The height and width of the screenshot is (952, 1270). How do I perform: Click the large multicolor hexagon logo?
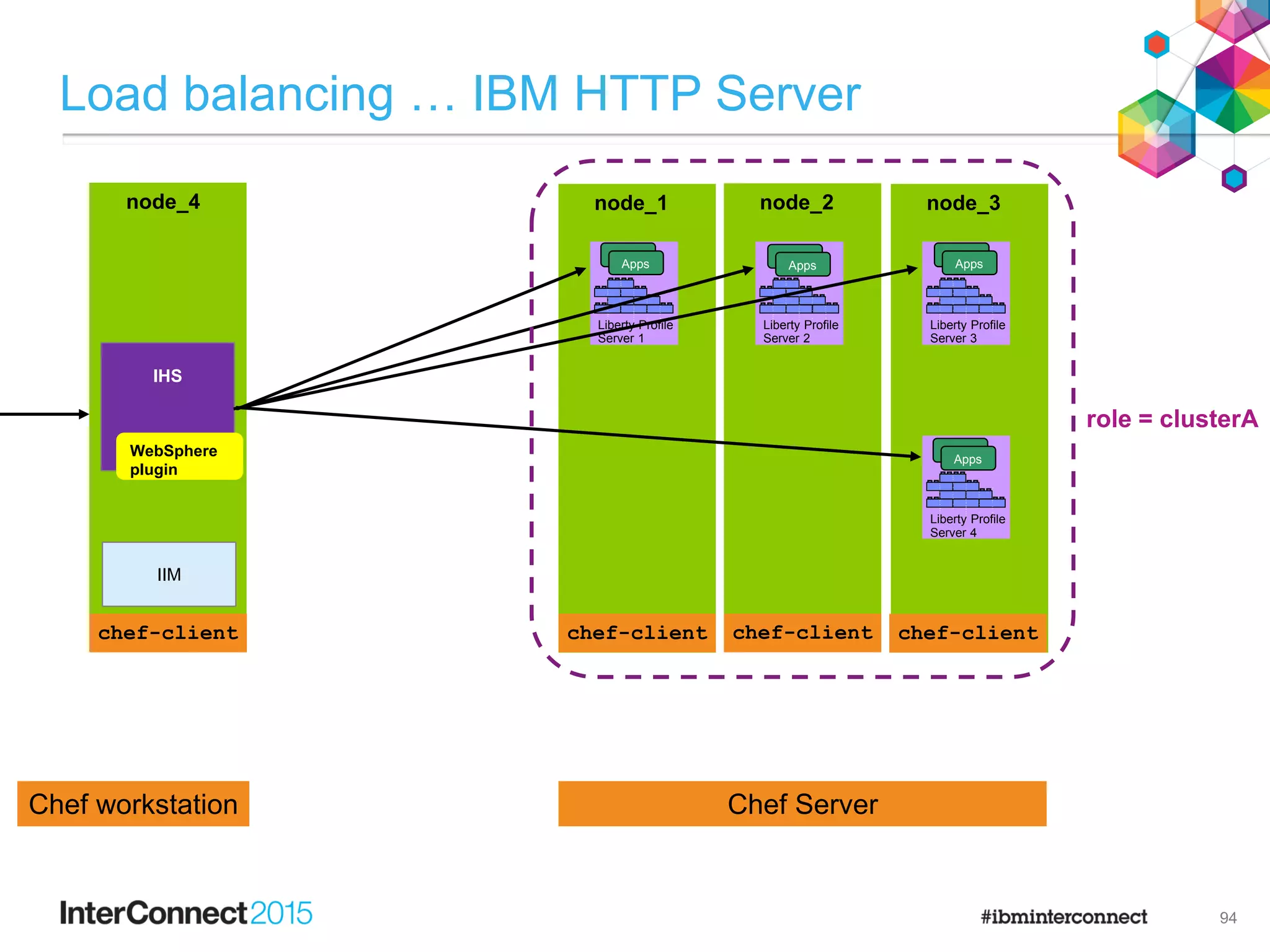click(x=1157, y=134)
